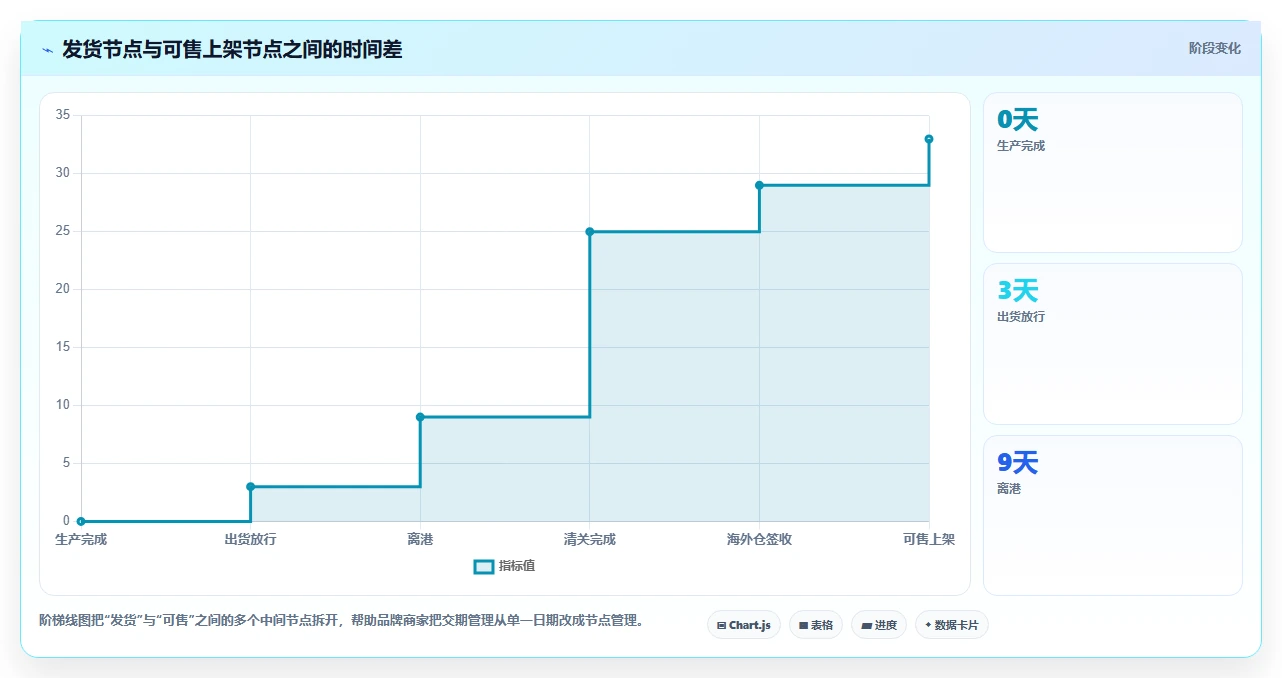Click the 清关完成 x-axis label
1282x678 pixels.
(590, 540)
